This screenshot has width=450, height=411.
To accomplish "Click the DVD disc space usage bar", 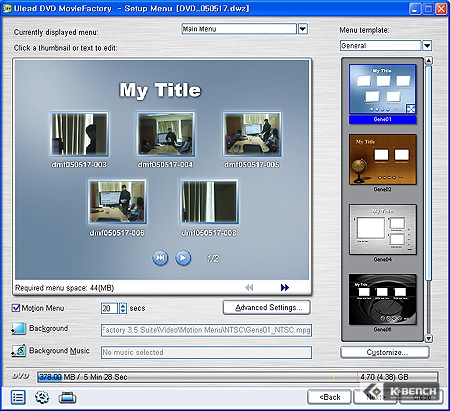I will 237,377.
